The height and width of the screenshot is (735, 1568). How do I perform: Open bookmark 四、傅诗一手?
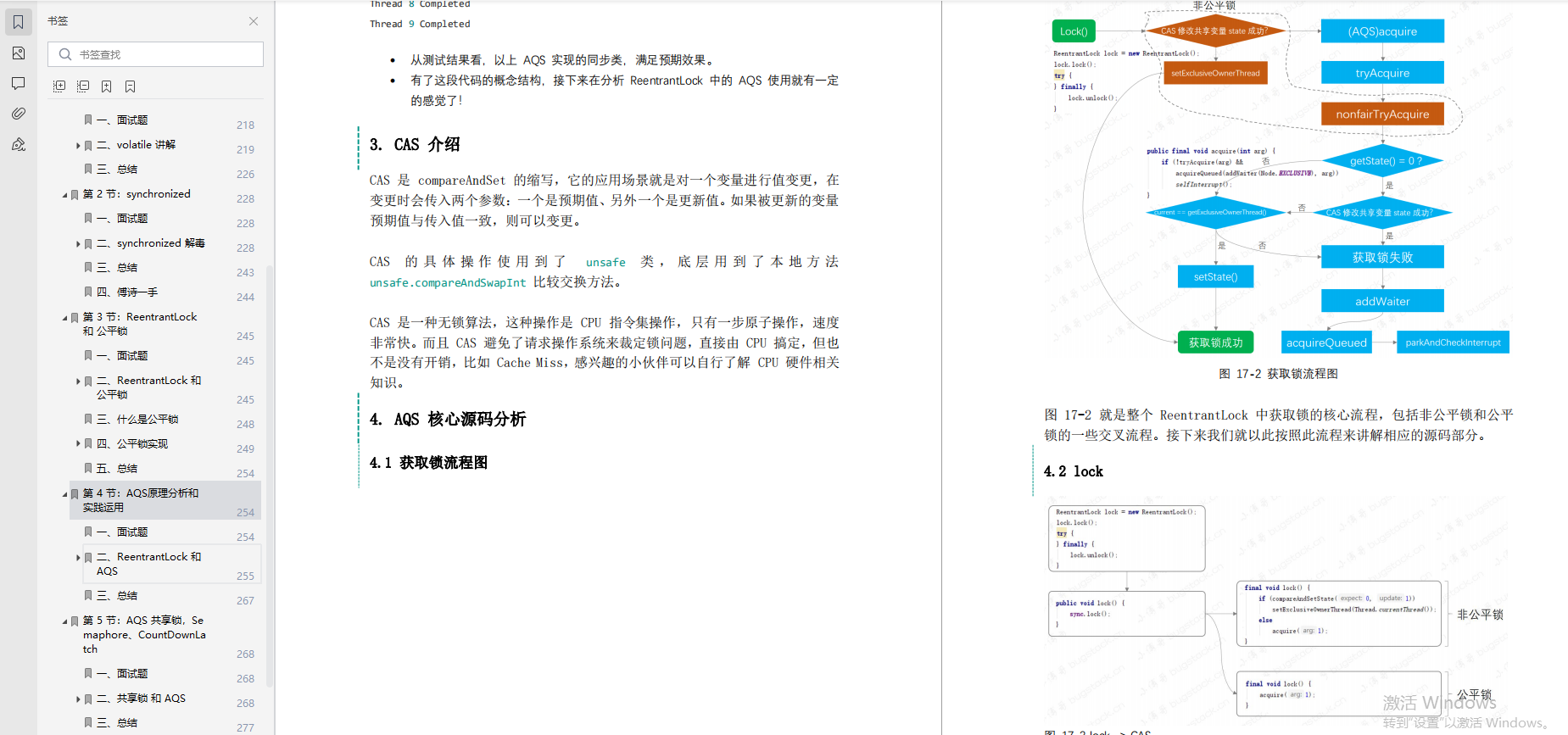pos(127,292)
